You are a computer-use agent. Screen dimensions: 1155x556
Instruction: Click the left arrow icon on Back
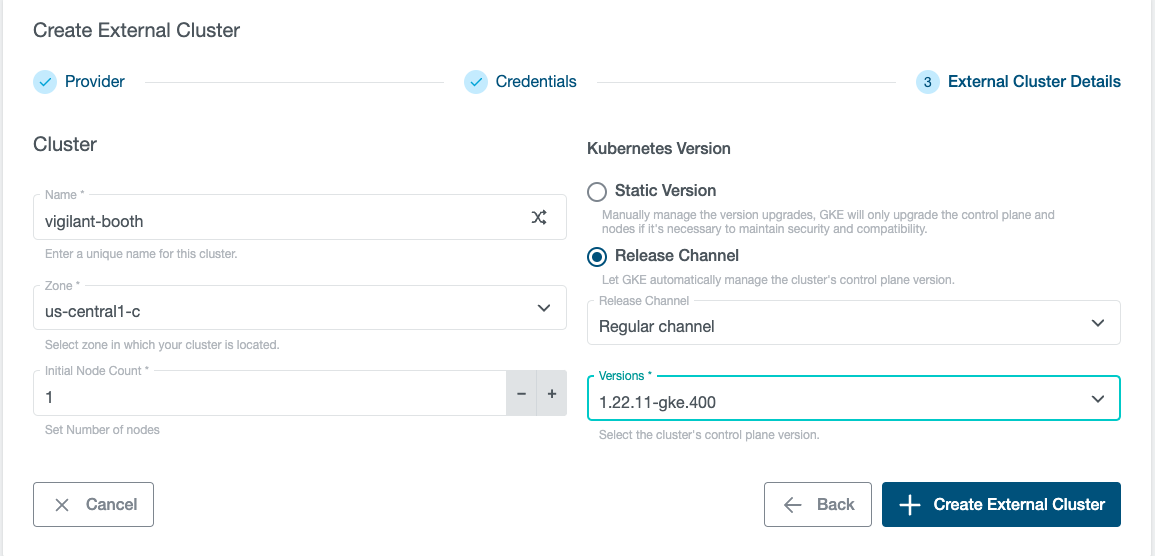pos(793,505)
